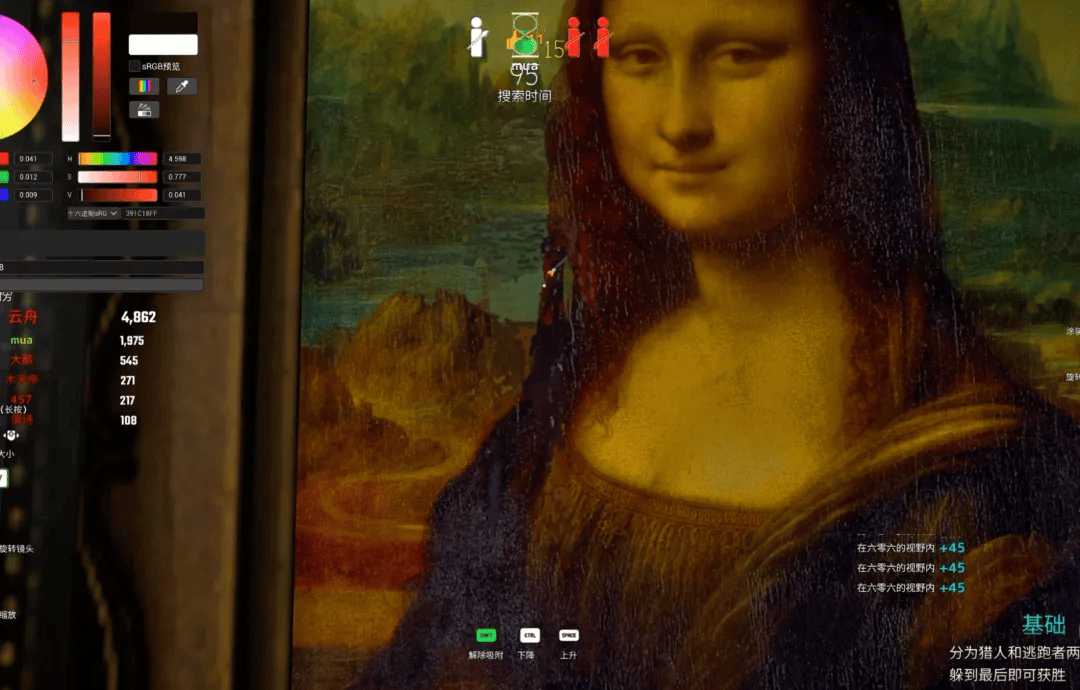
Task: Click the green channel value 0.012
Action: click(32, 177)
